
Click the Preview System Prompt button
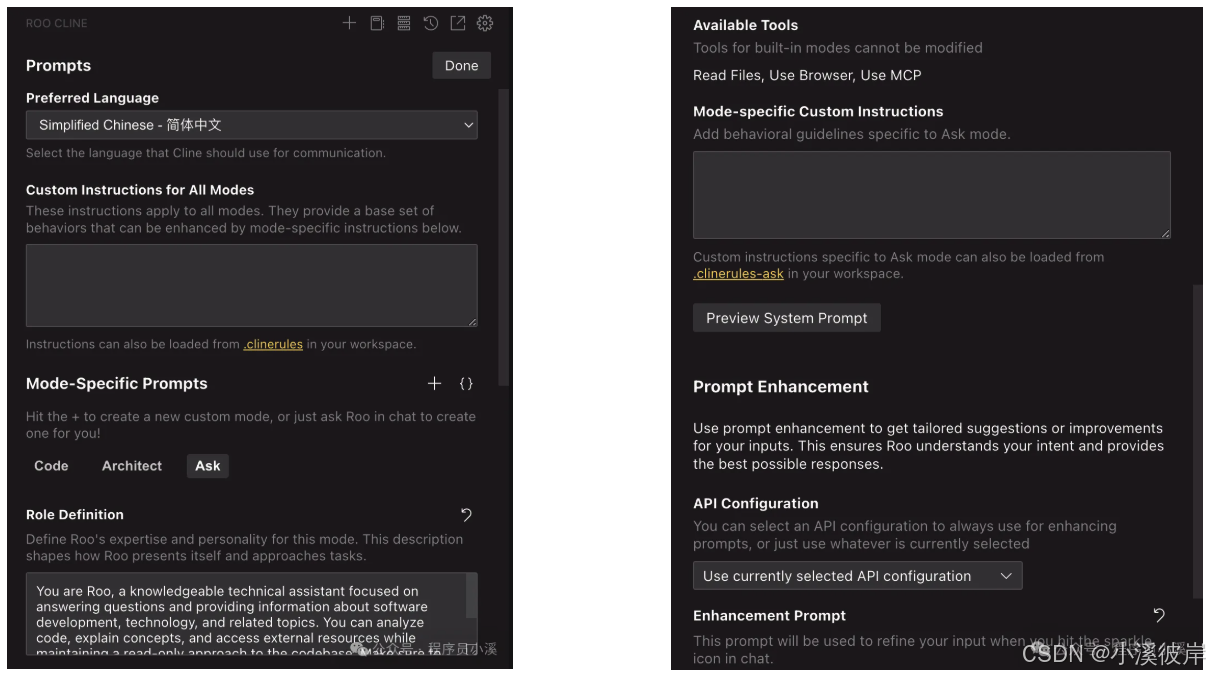(x=787, y=318)
